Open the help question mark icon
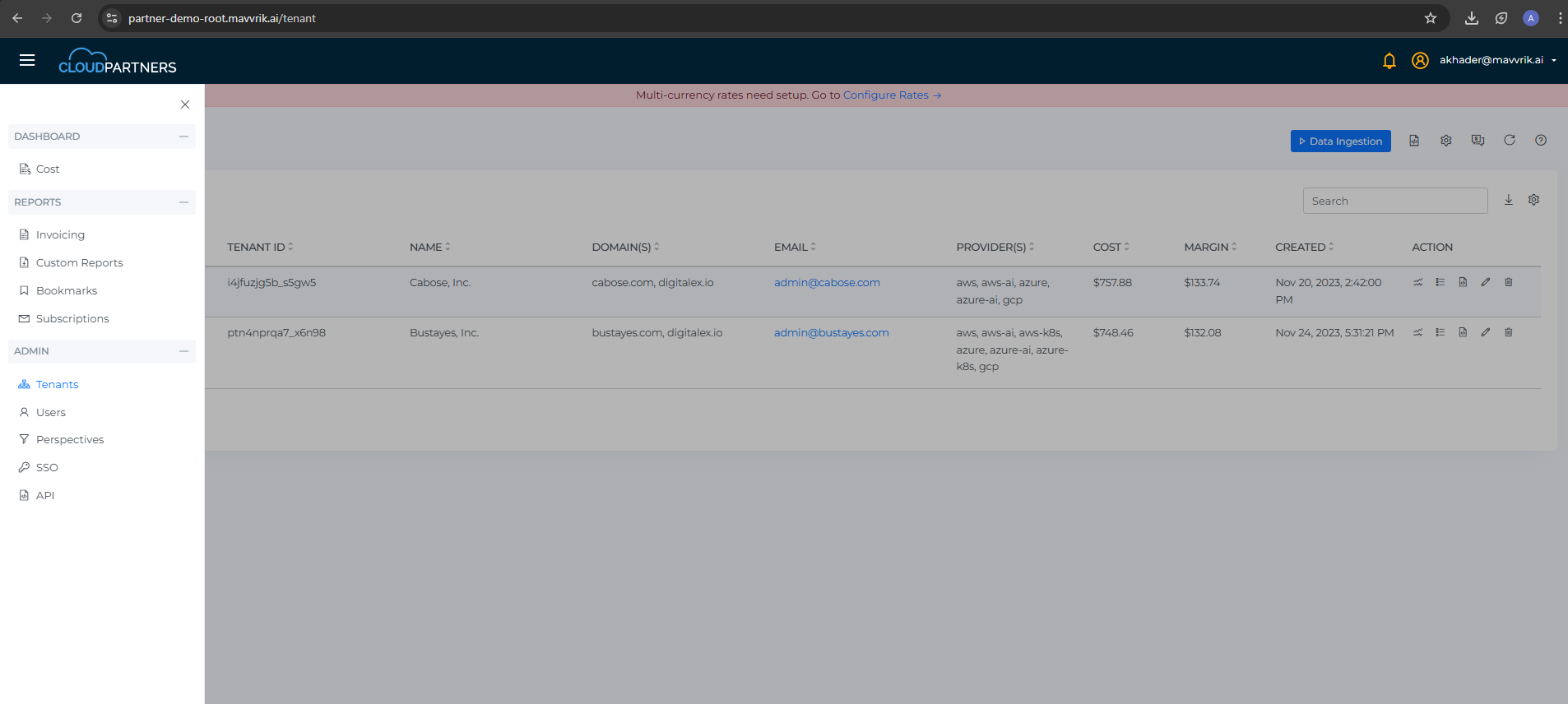 coord(1540,141)
